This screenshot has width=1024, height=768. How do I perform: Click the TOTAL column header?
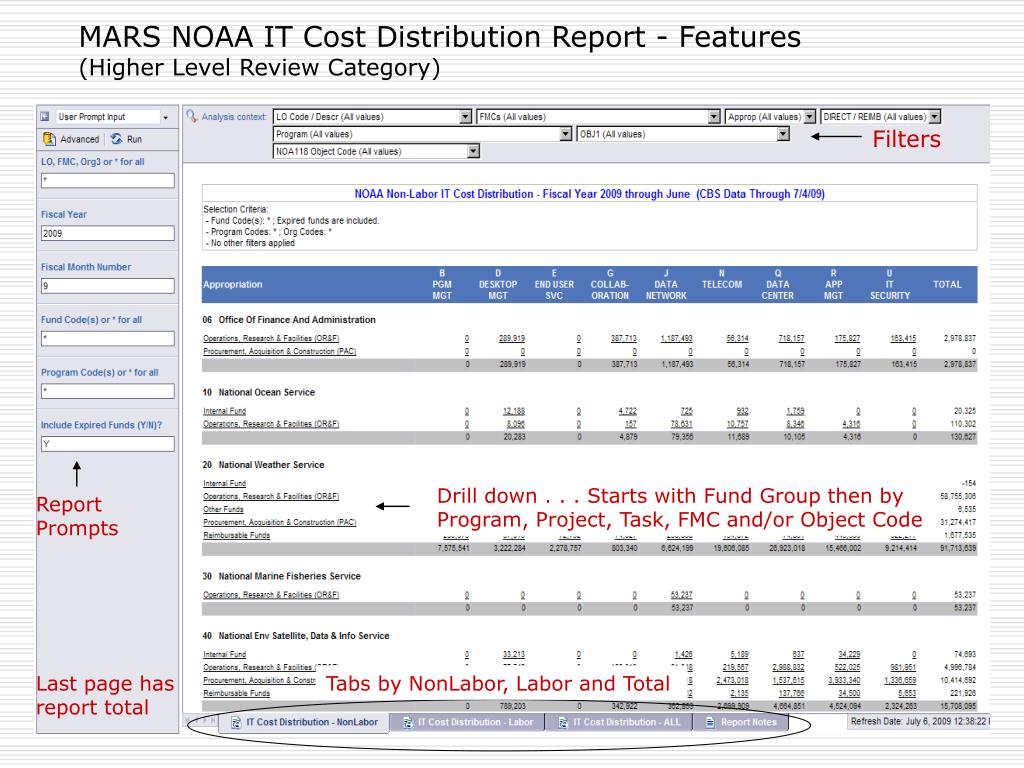tap(947, 285)
